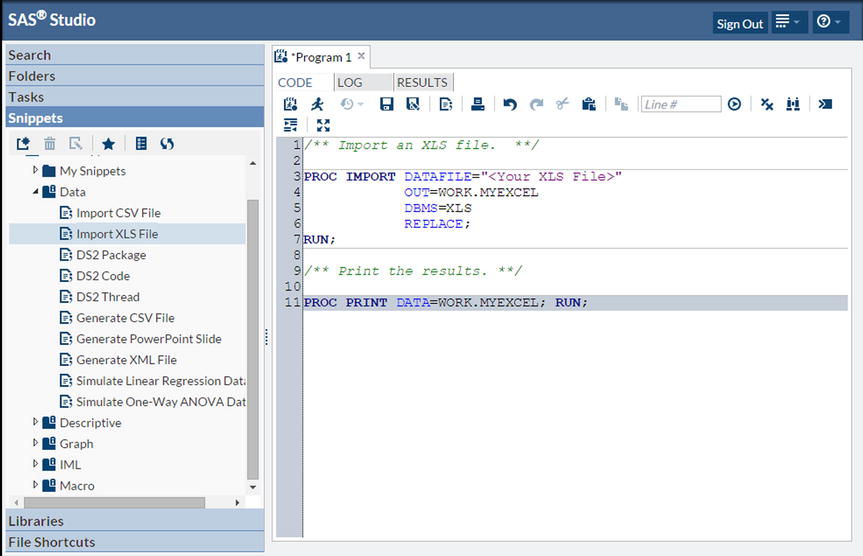Collapse the Data snippets folder
The height and width of the screenshot is (556, 863).
(35, 192)
